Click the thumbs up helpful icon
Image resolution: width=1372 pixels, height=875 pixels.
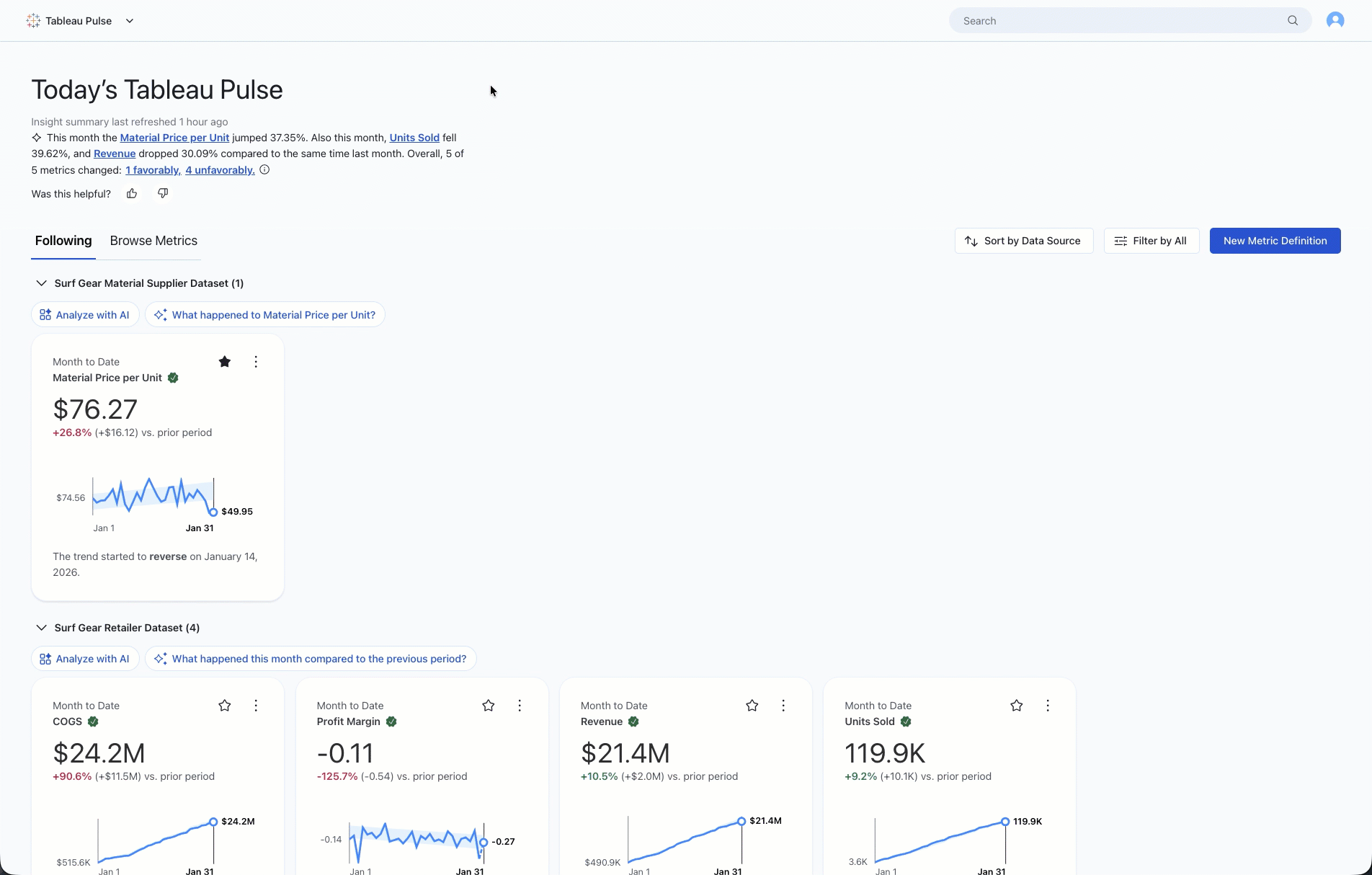coord(132,193)
